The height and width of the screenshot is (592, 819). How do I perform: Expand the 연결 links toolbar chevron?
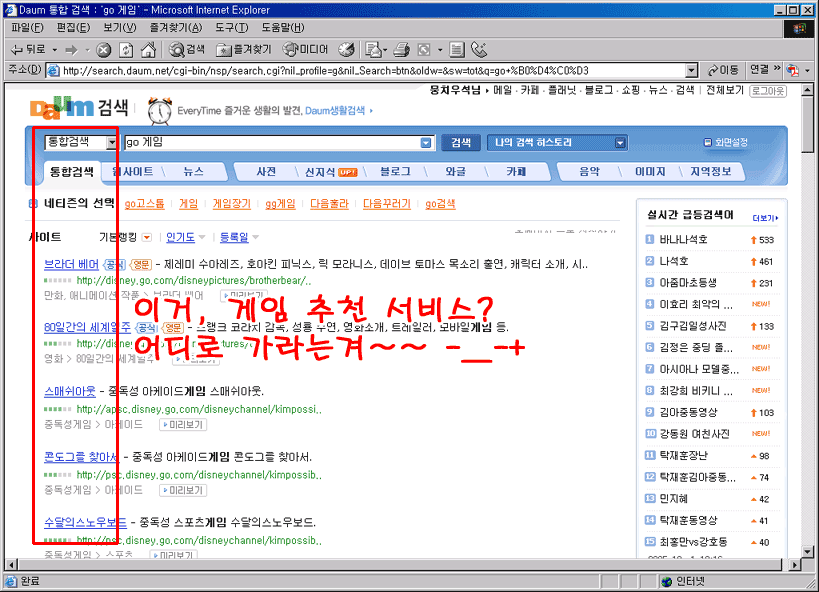pyautogui.click(x=777, y=68)
